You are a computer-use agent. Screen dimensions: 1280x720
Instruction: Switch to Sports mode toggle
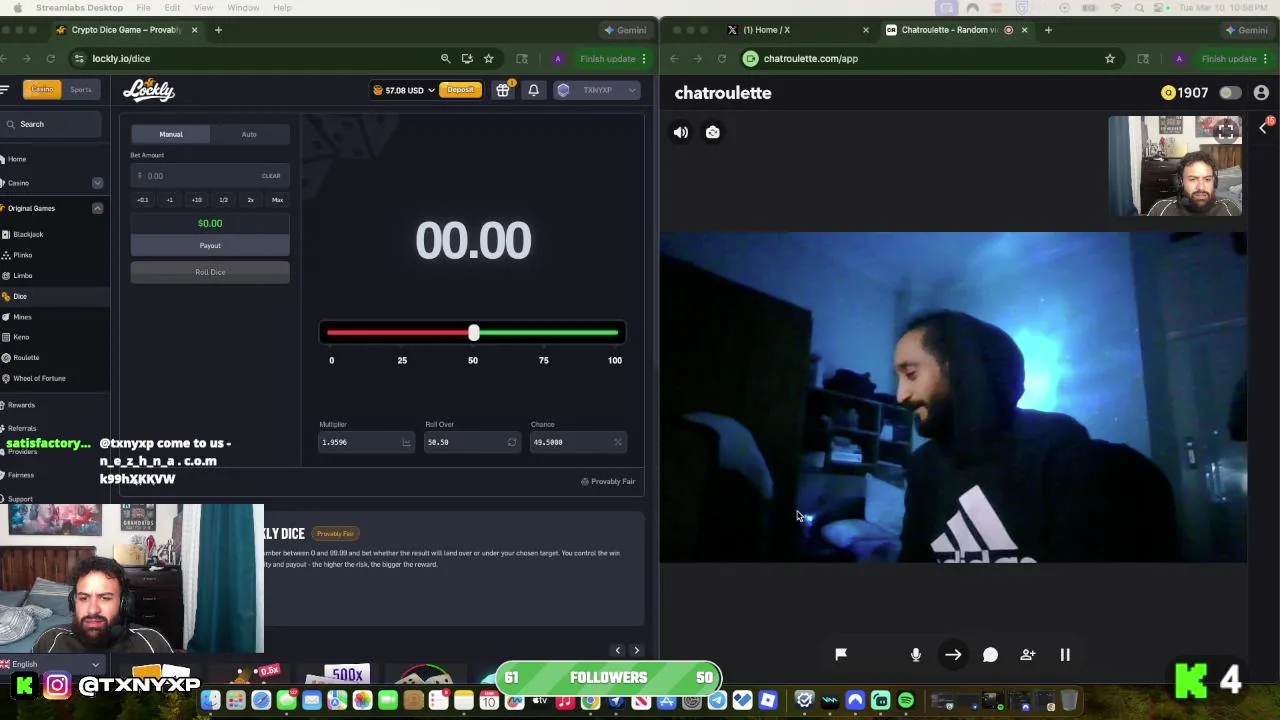tap(81, 90)
